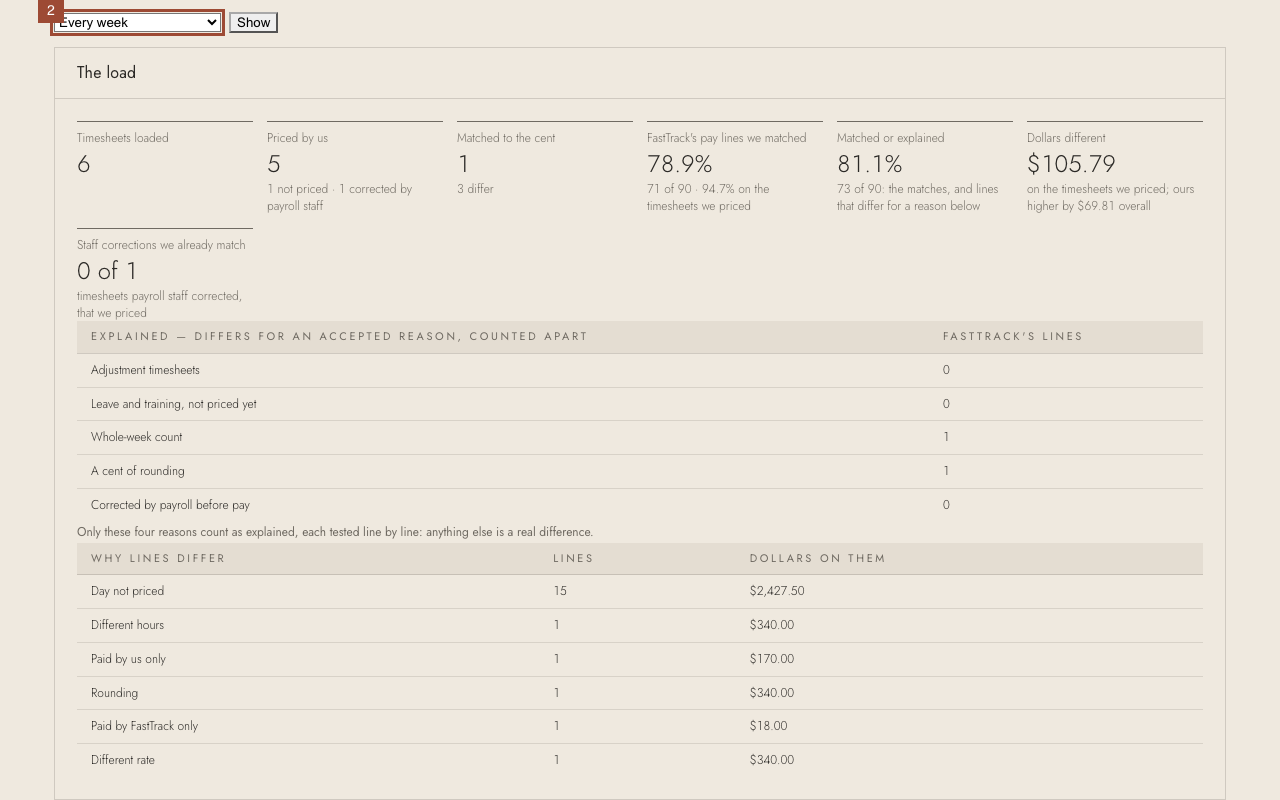Viewport: 1280px width, 800px height.
Task: Click the '15' lines count
Action: coord(560,591)
